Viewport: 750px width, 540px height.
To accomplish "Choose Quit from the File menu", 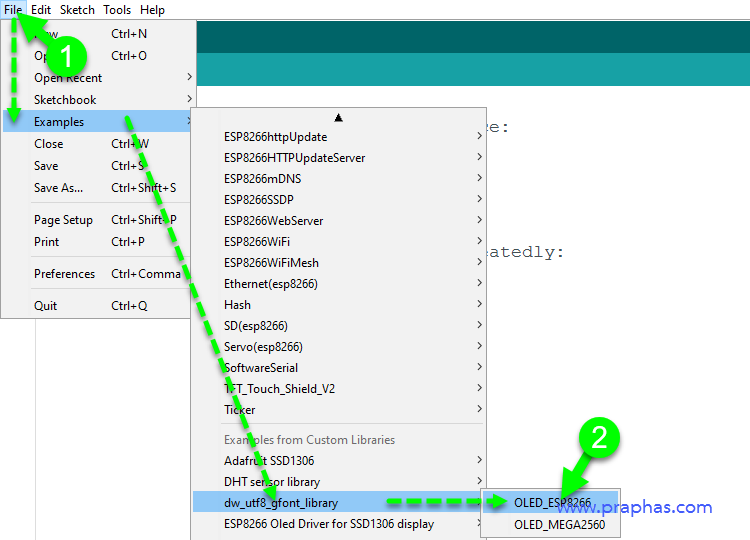I will pyautogui.click(x=99, y=306).
